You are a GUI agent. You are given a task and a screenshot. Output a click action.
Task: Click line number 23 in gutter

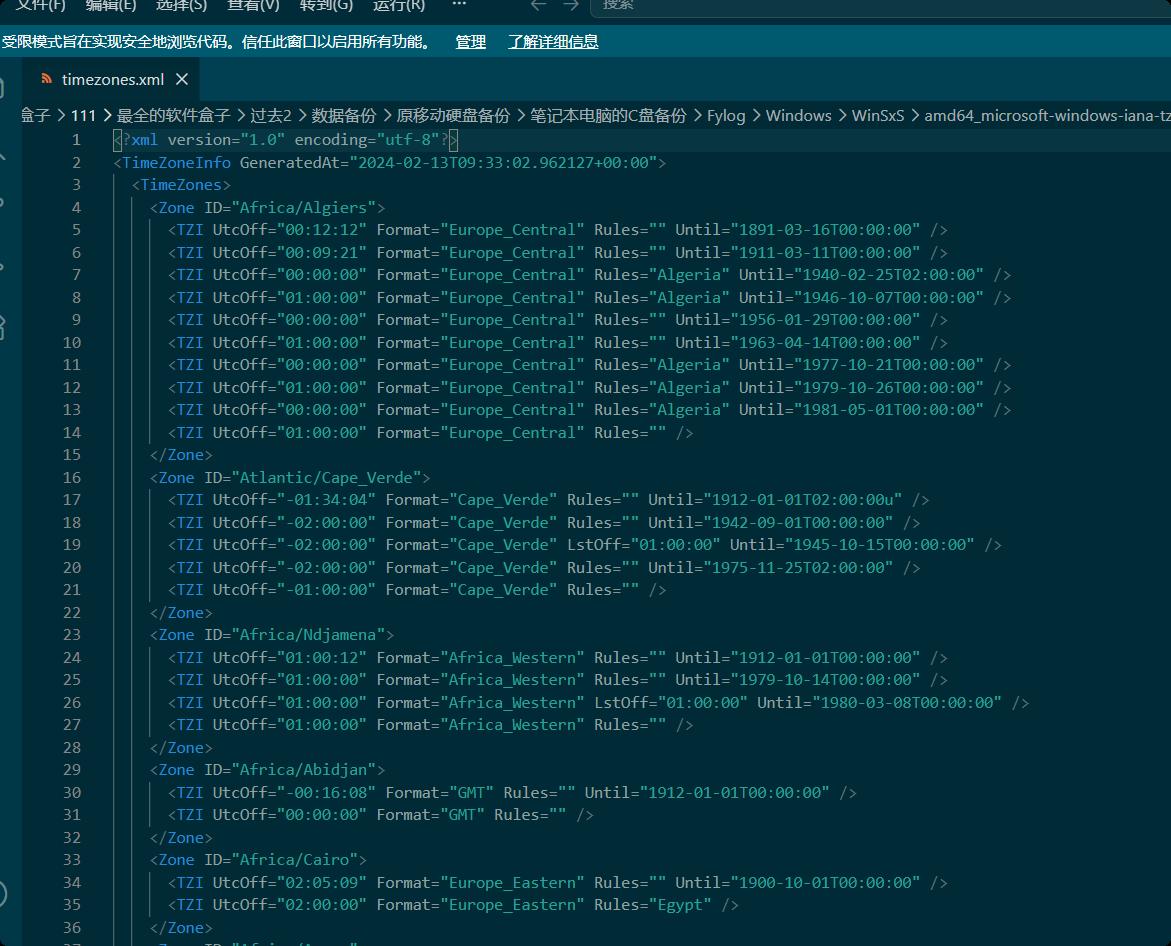72,635
